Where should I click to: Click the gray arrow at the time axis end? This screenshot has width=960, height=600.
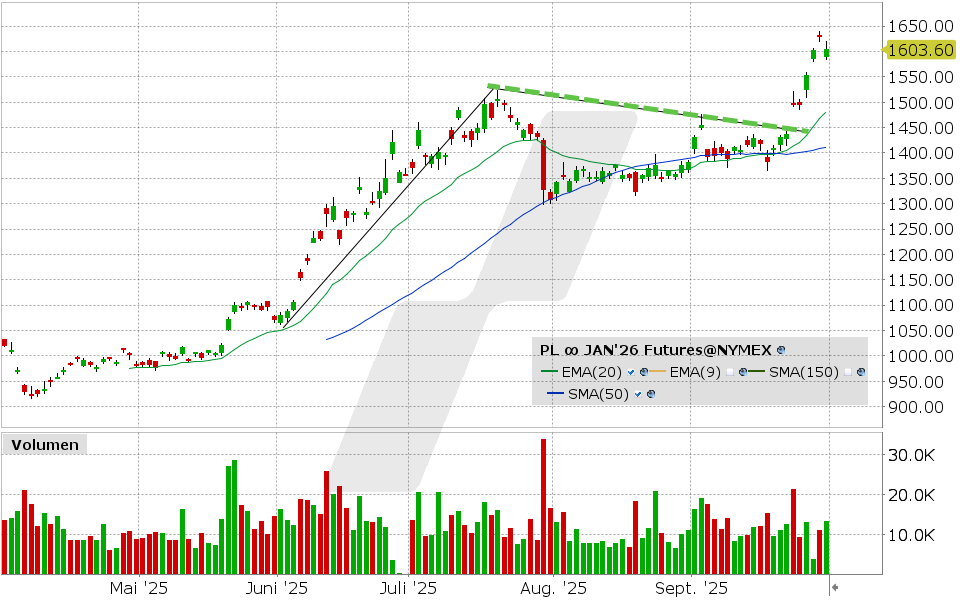pos(835,587)
